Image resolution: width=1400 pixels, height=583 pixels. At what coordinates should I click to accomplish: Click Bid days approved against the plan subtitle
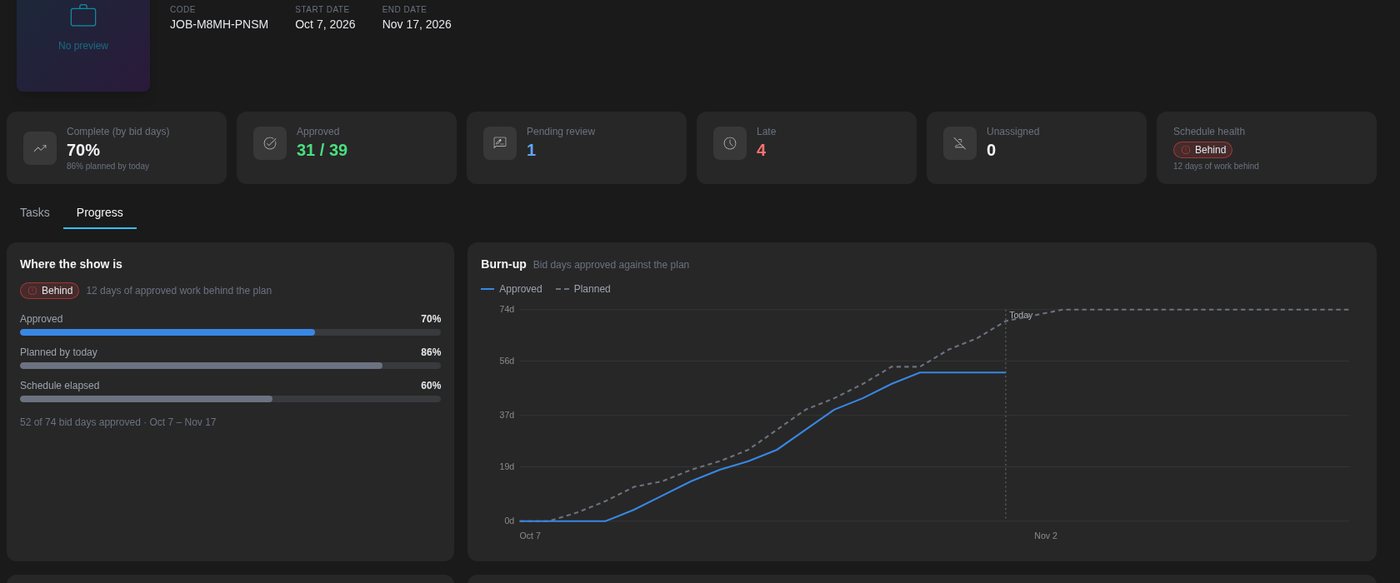[x=611, y=265]
